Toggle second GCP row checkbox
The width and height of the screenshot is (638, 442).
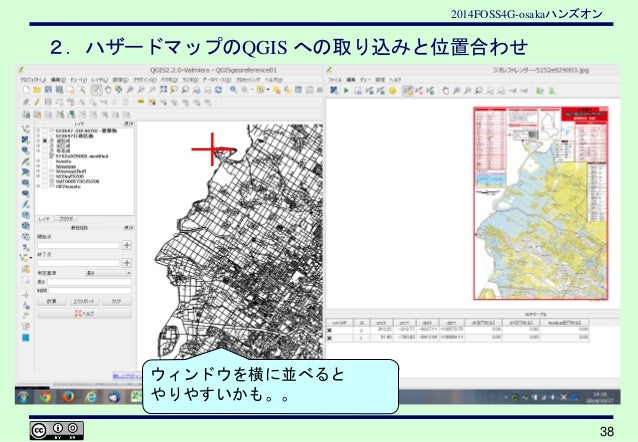click(330, 338)
